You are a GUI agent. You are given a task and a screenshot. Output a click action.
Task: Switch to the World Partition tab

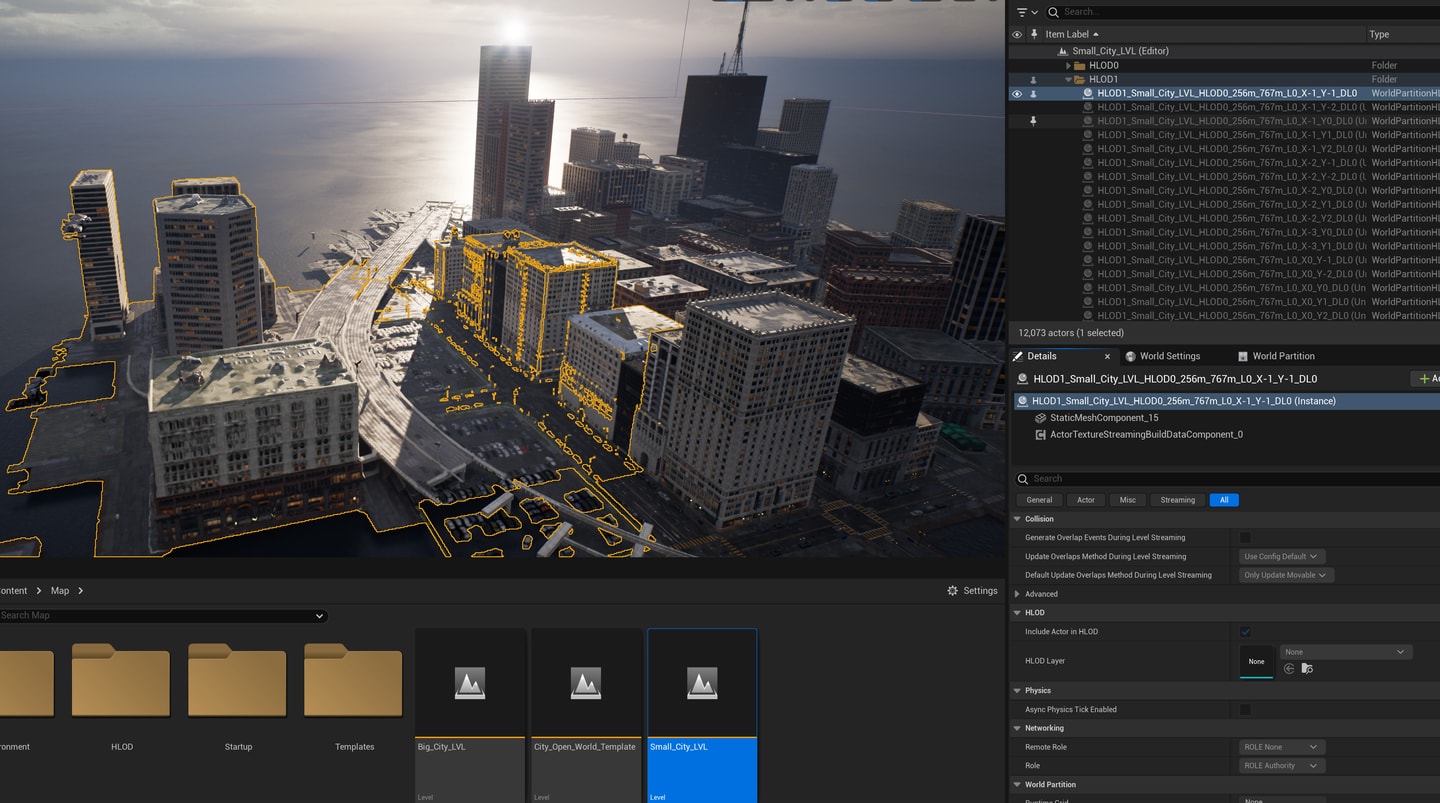click(1283, 356)
